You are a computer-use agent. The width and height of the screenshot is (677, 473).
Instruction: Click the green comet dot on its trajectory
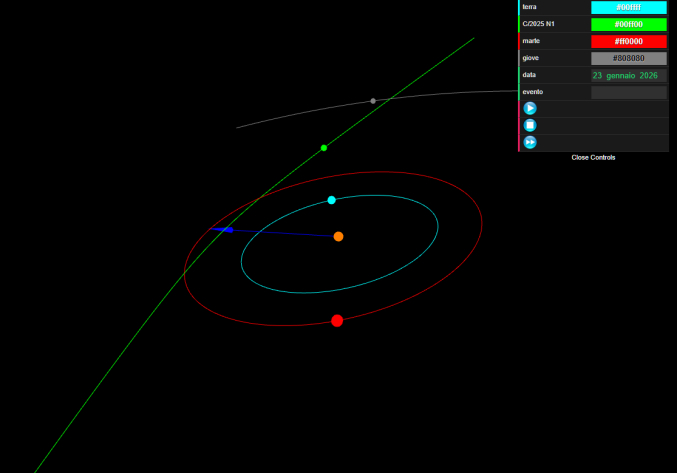click(x=324, y=148)
